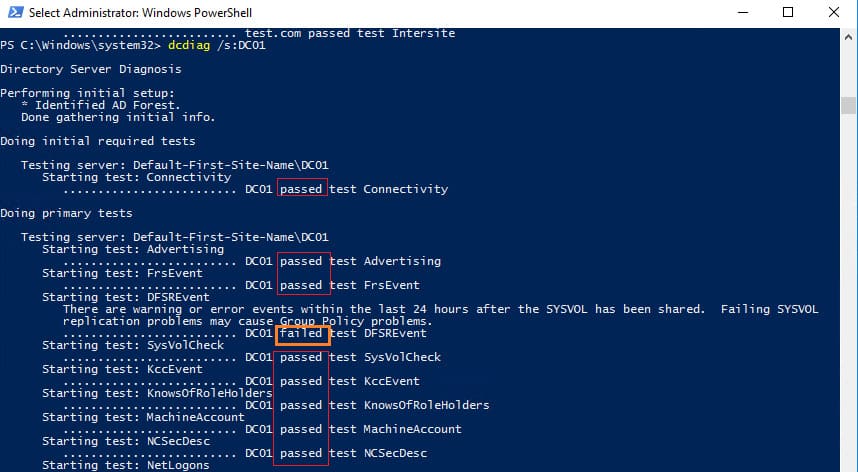This screenshot has width=858, height=472.
Task: Click the 'Starting test: NetLogons' line
Action: tap(126, 465)
